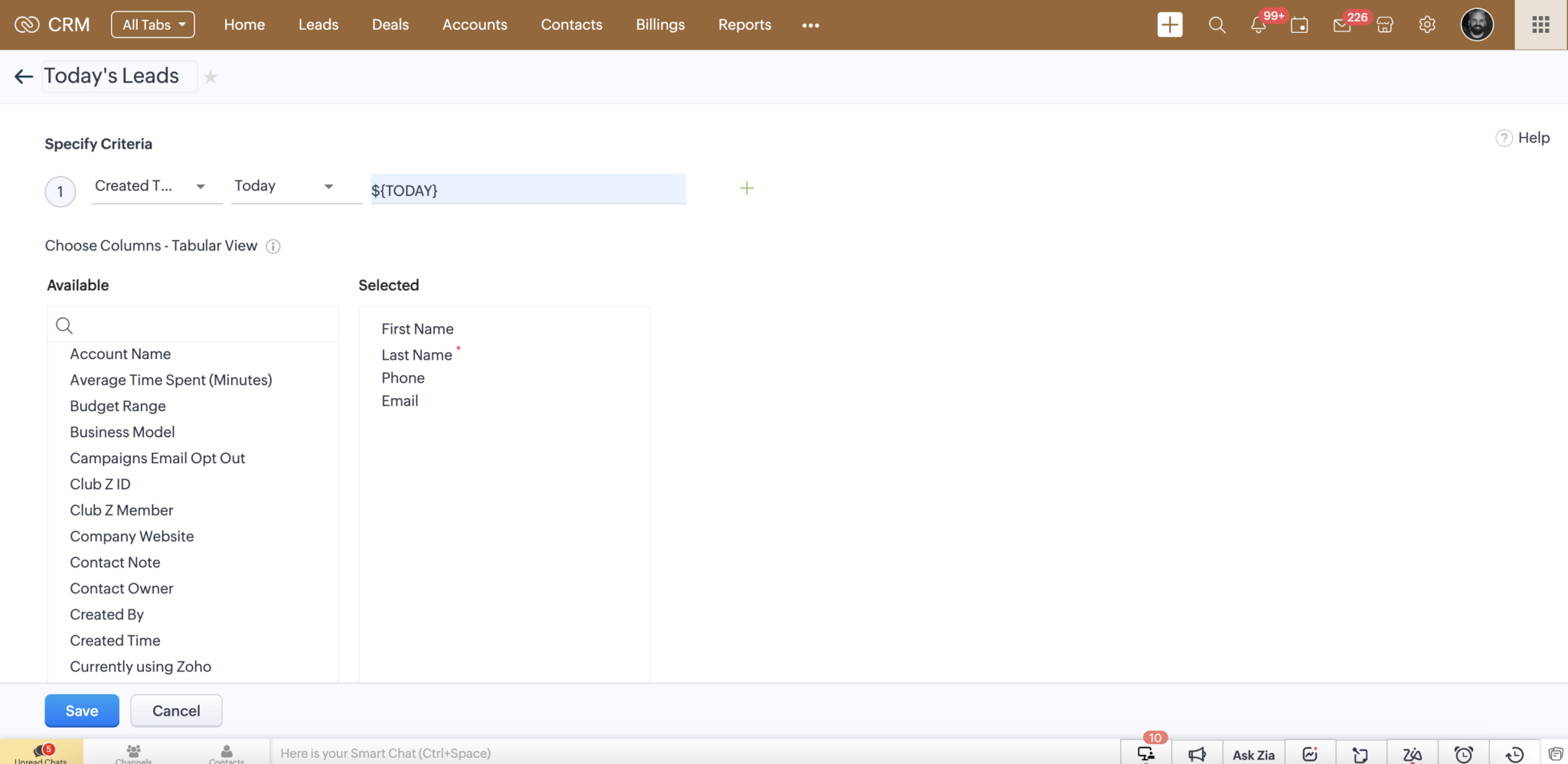Image resolution: width=1568 pixels, height=764 pixels.
Task: Select Budget Range from Available columns
Action: pyautogui.click(x=117, y=406)
